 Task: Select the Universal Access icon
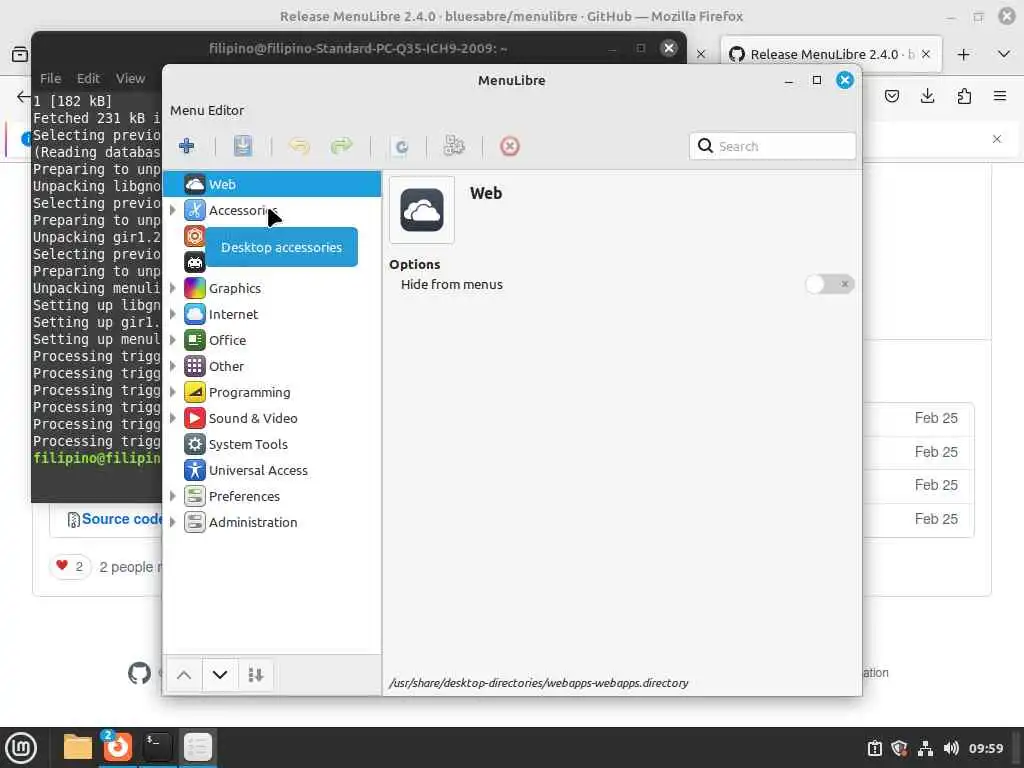pos(195,470)
